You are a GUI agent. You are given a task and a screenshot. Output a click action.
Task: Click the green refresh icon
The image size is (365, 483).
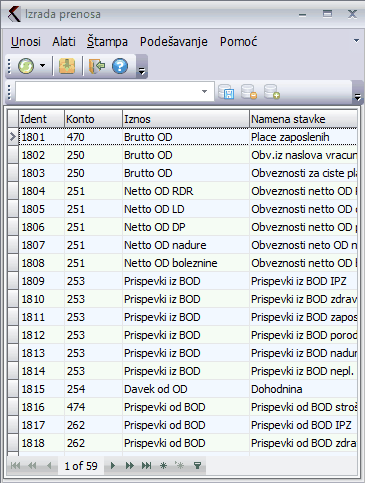(26, 66)
